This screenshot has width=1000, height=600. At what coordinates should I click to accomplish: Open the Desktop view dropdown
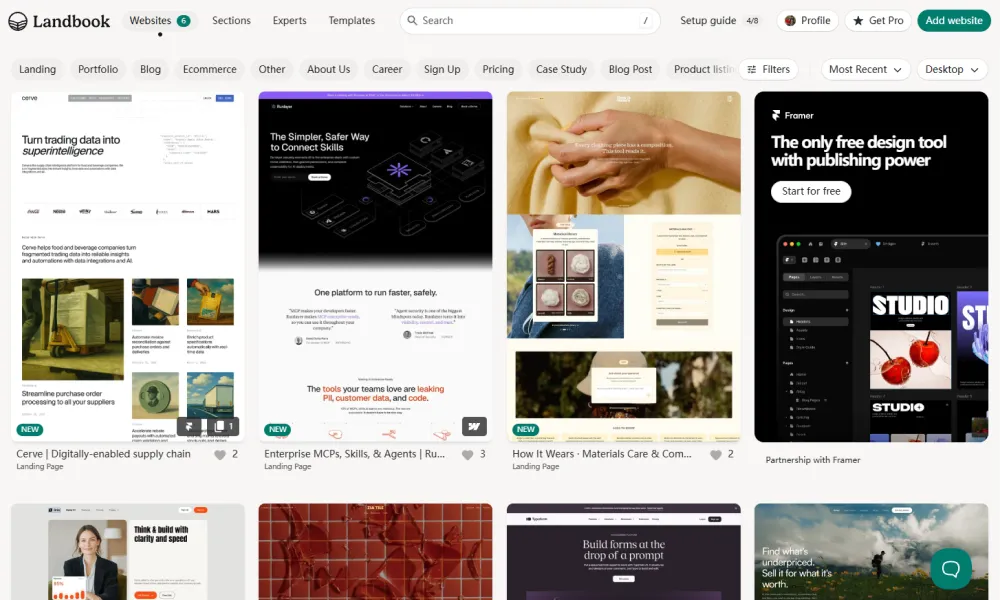[x=951, y=69]
